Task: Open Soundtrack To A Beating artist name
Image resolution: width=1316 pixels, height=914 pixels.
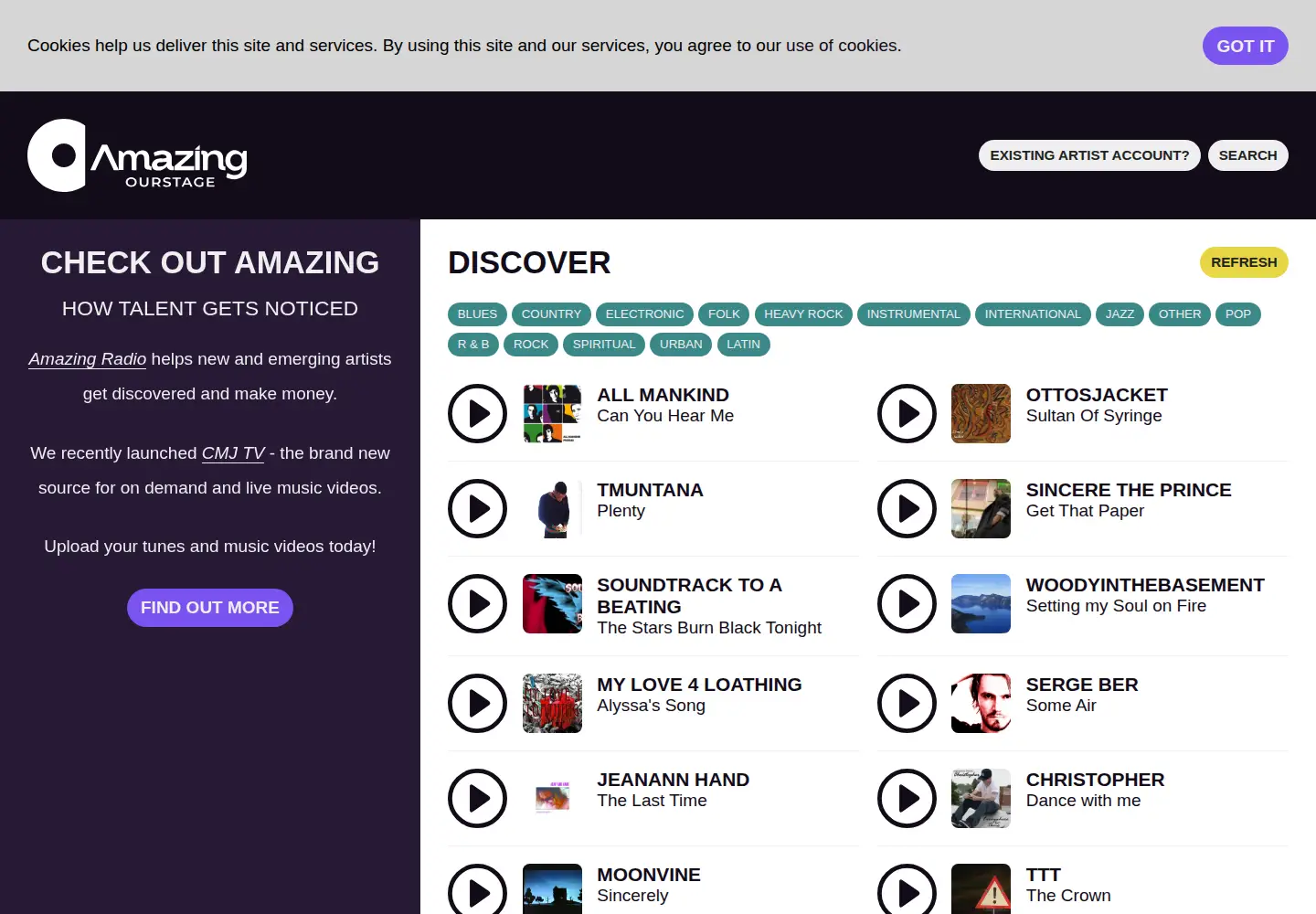Action: point(690,596)
